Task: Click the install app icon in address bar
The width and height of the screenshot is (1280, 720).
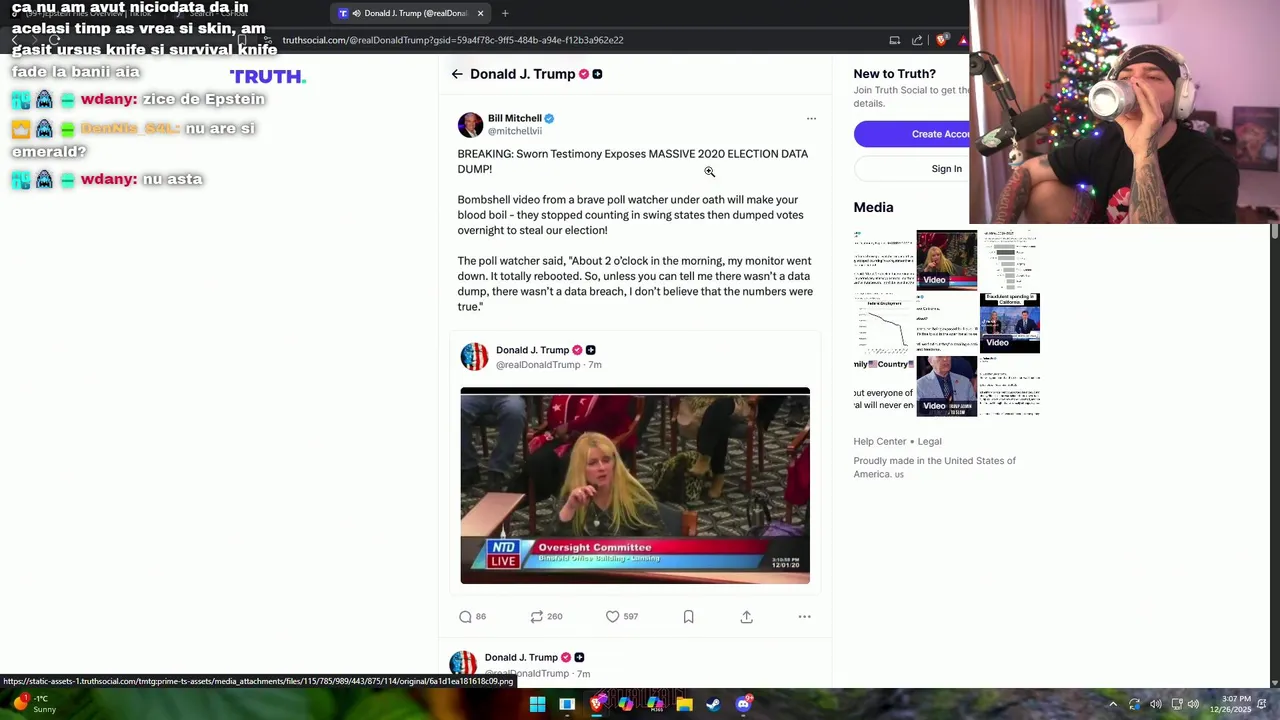Action: (x=894, y=40)
